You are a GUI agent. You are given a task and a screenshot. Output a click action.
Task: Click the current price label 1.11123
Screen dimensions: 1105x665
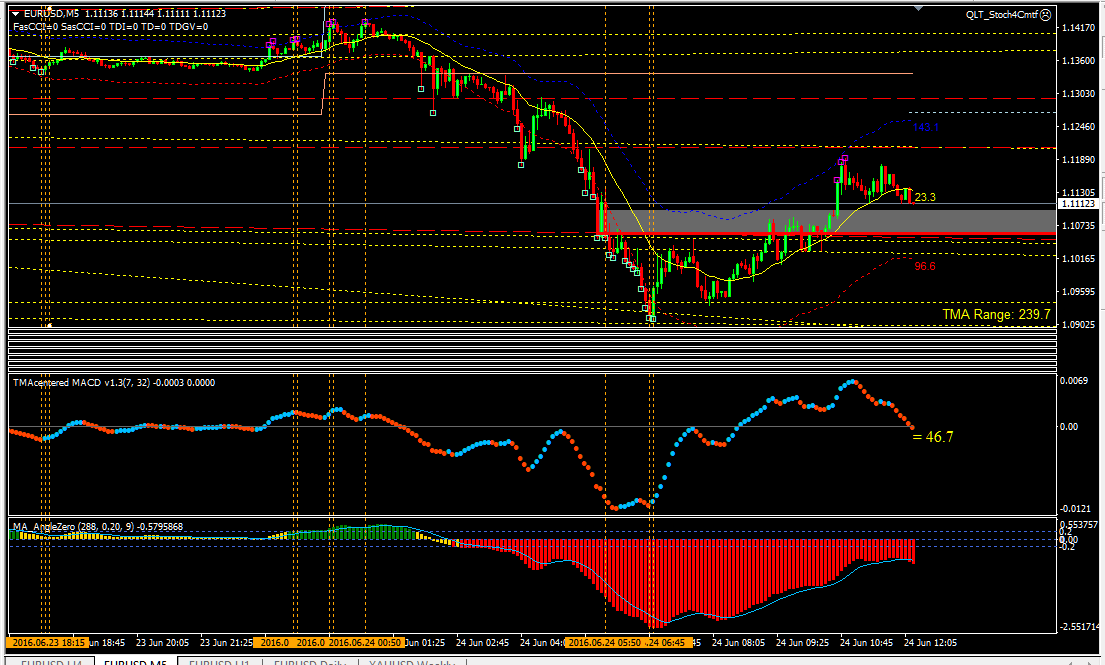1078,204
